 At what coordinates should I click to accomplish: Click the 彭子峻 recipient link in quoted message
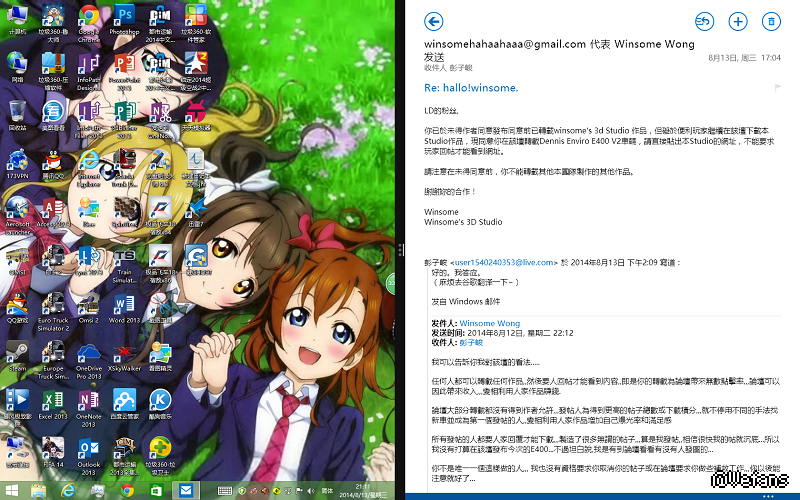click(471, 342)
